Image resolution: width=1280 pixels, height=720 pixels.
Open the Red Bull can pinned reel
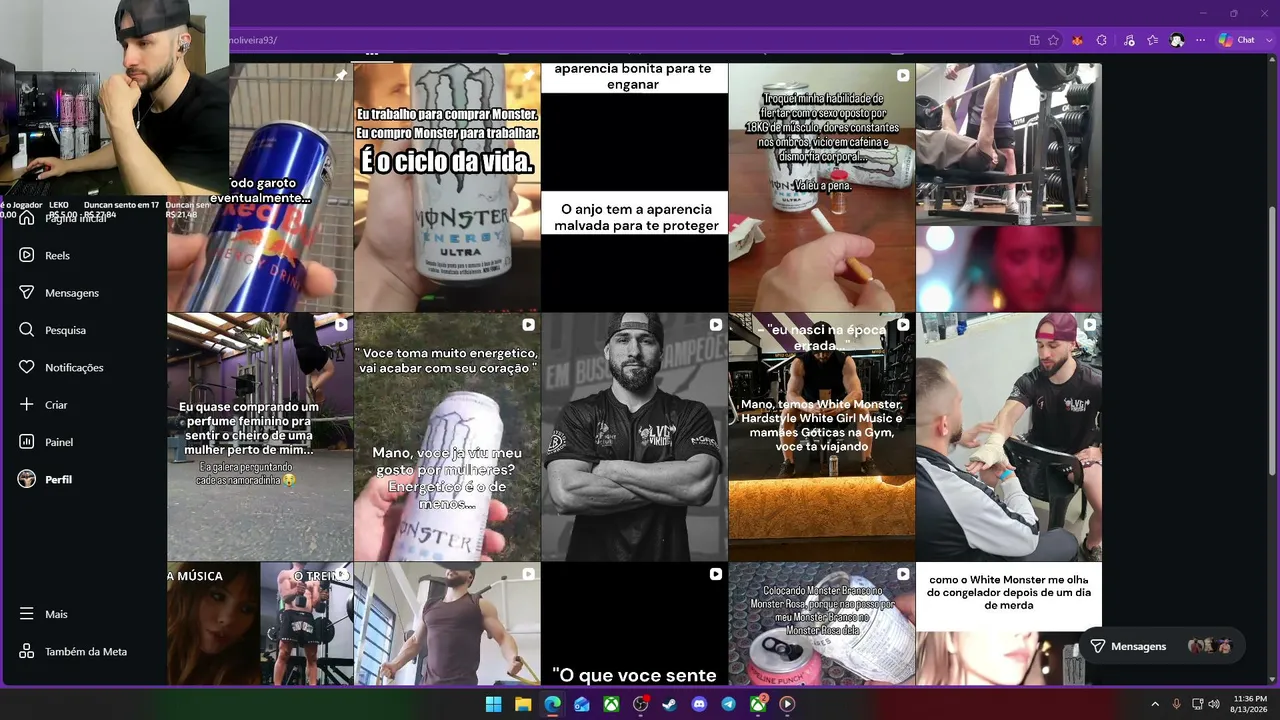(x=260, y=188)
